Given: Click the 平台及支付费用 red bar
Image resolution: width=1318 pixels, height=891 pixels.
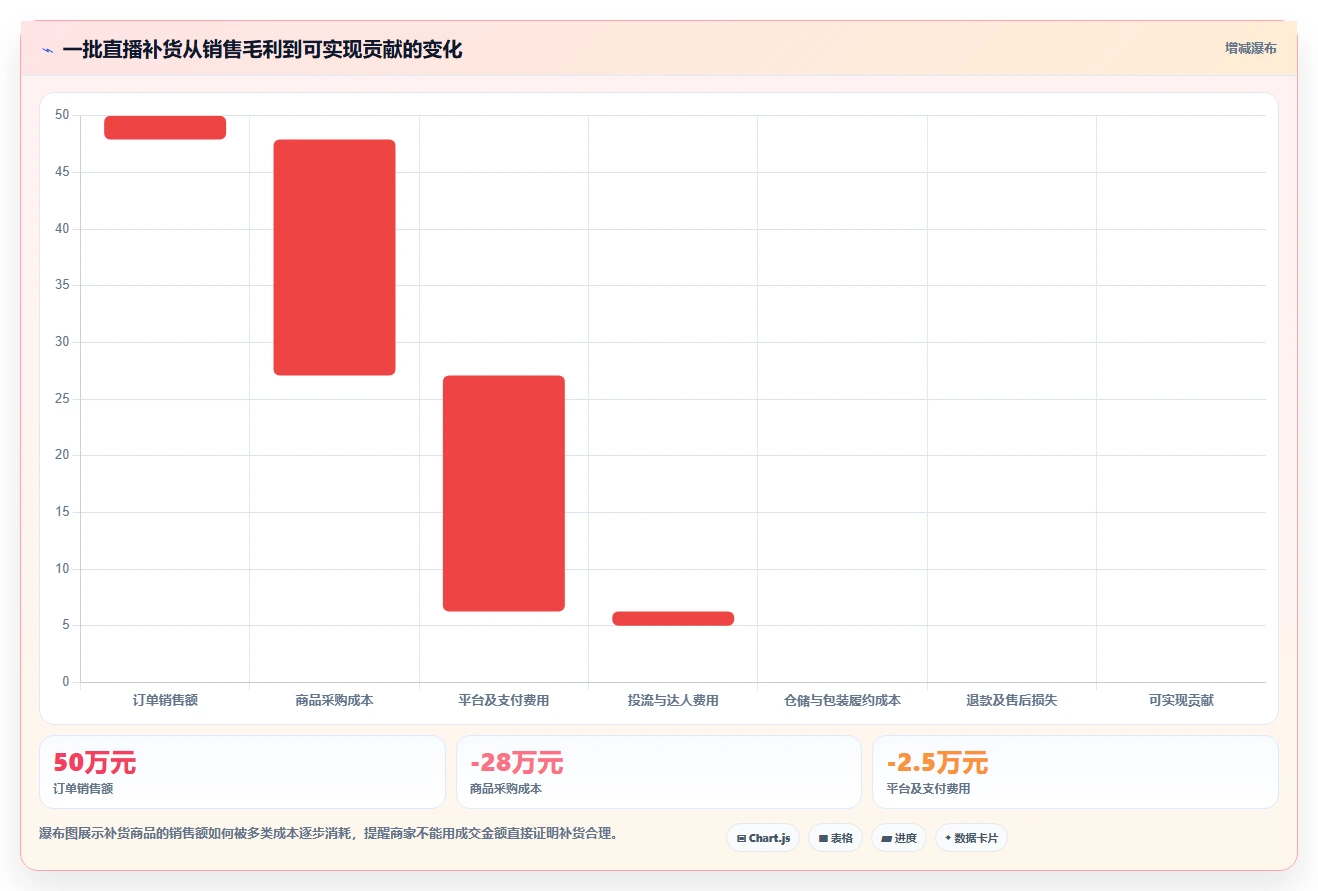Looking at the screenshot, I should [x=504, y=493].
